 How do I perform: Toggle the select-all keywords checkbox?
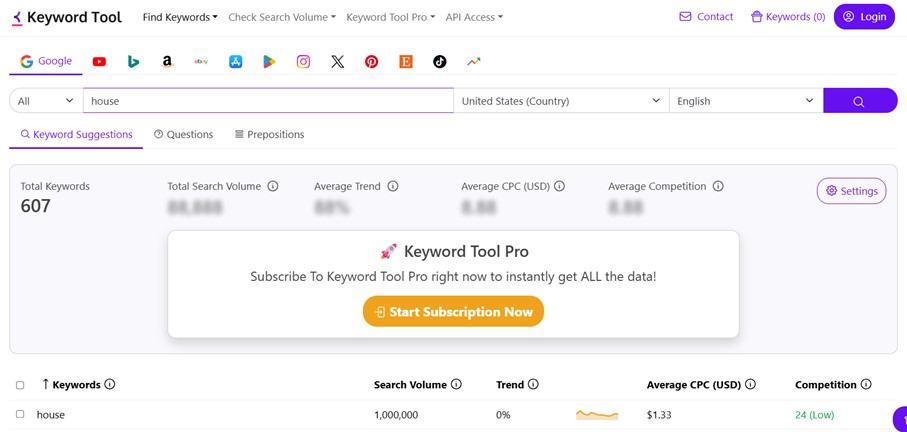[x=20, y=385]
